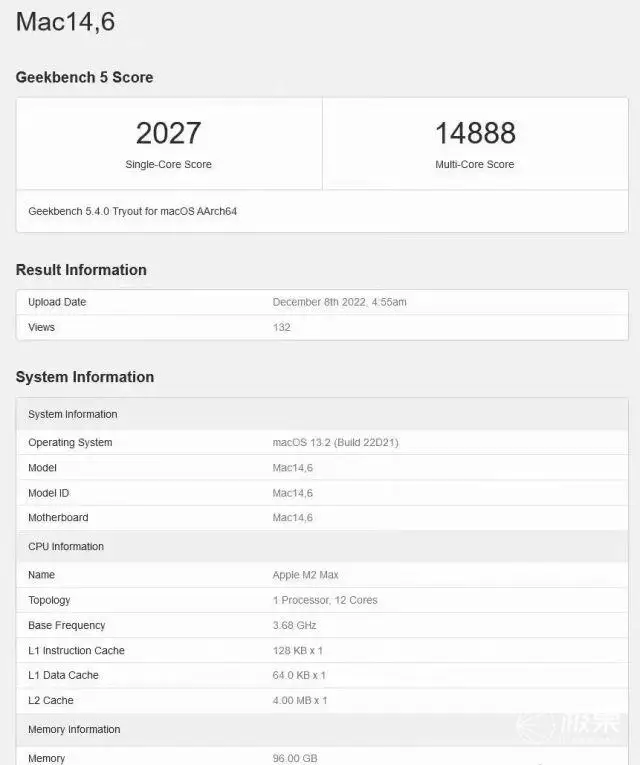Select the date December 8th 2022, 4:55am
This screenshot has width=640, height=765.
click(340, 302)
